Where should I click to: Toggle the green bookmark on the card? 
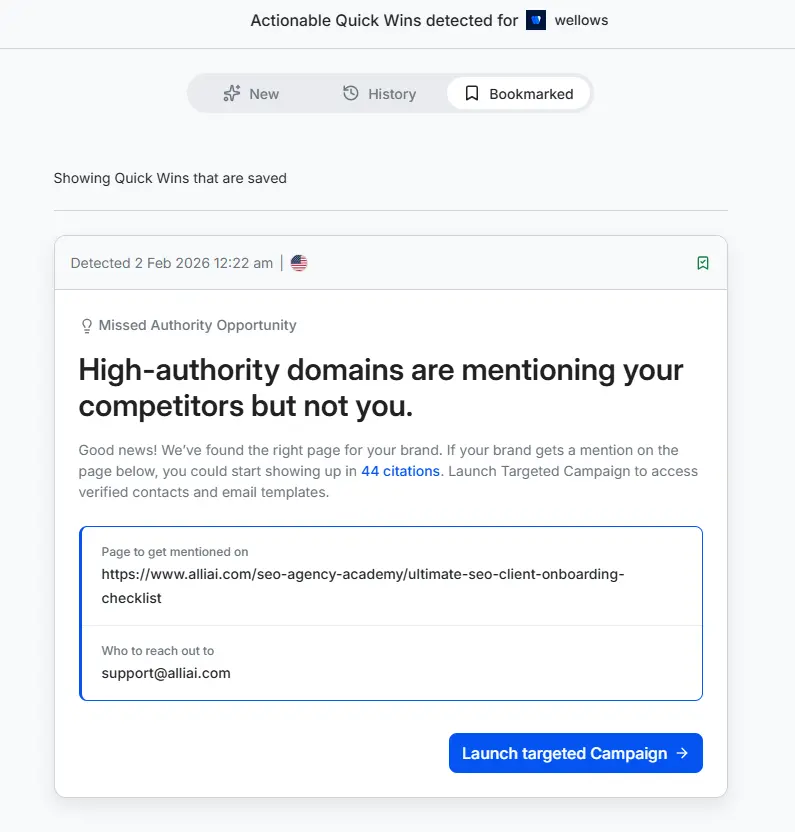click(x=703, y=263)
